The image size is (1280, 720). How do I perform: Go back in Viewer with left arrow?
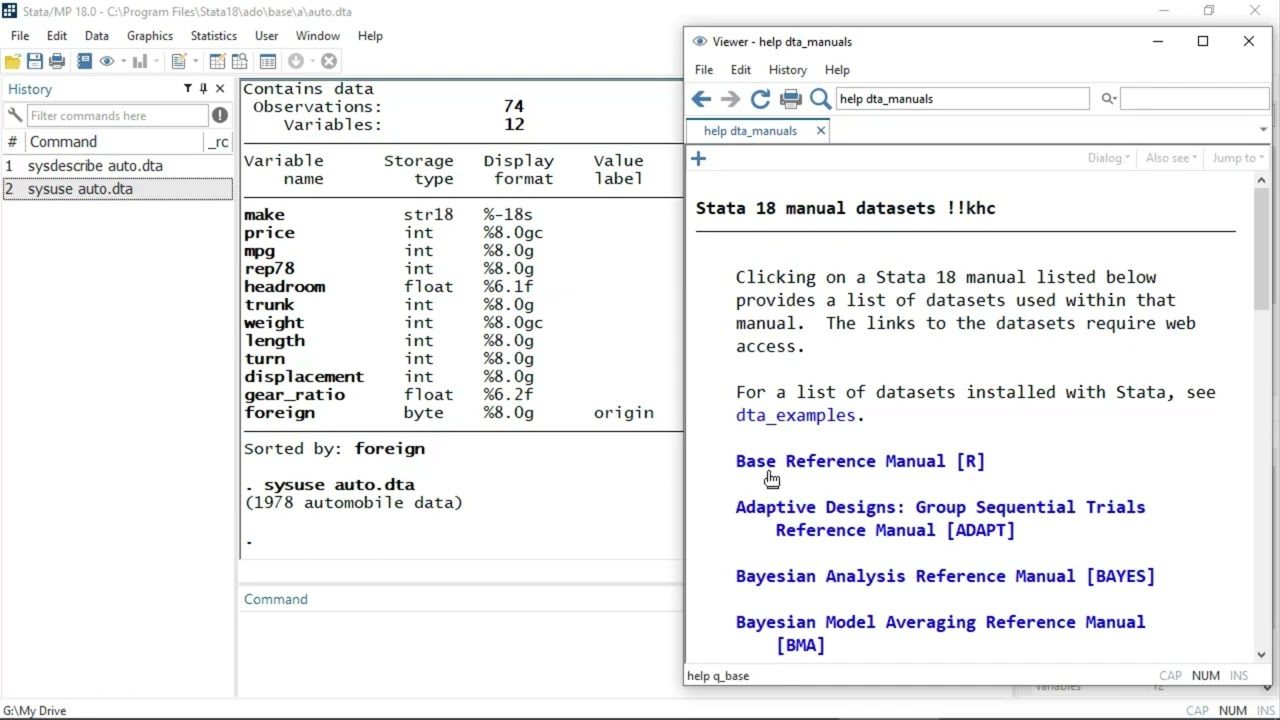tap(701, 98)
